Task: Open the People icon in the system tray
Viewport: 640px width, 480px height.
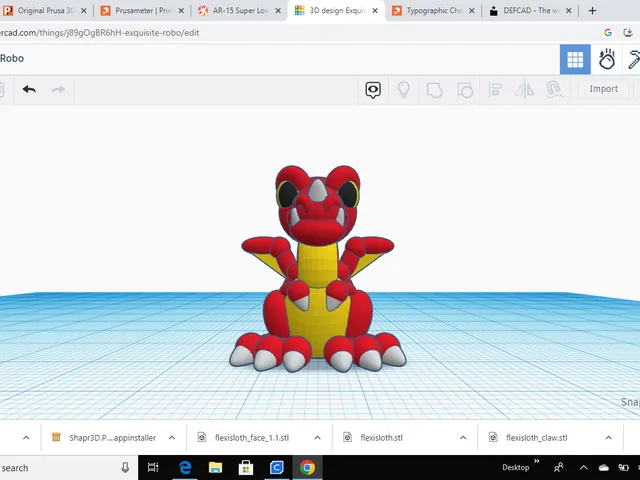Action: (x=559, y=468)
